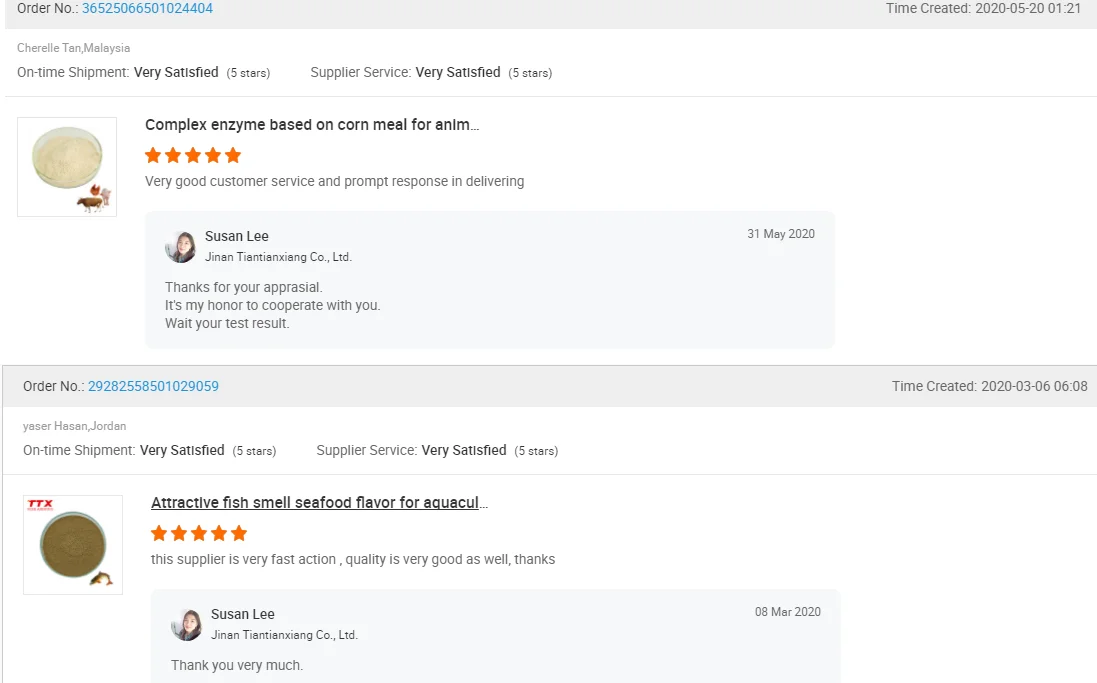
Task: Select Susan Lee name in the 08 Mar reply
Action: tap(243, 614)
